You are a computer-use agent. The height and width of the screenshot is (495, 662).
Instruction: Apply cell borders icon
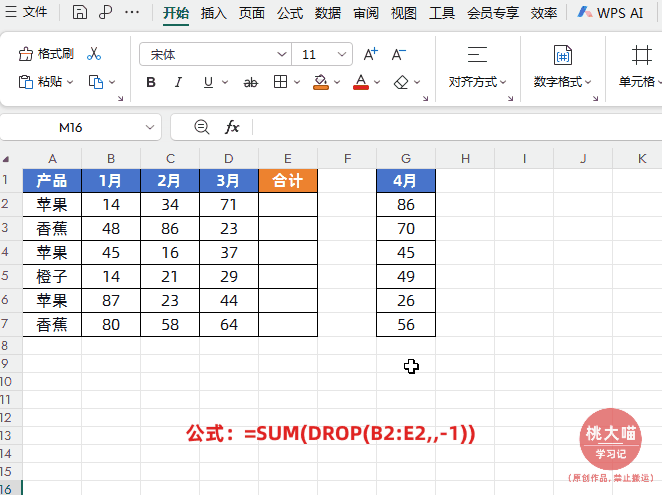coord(280,82)
